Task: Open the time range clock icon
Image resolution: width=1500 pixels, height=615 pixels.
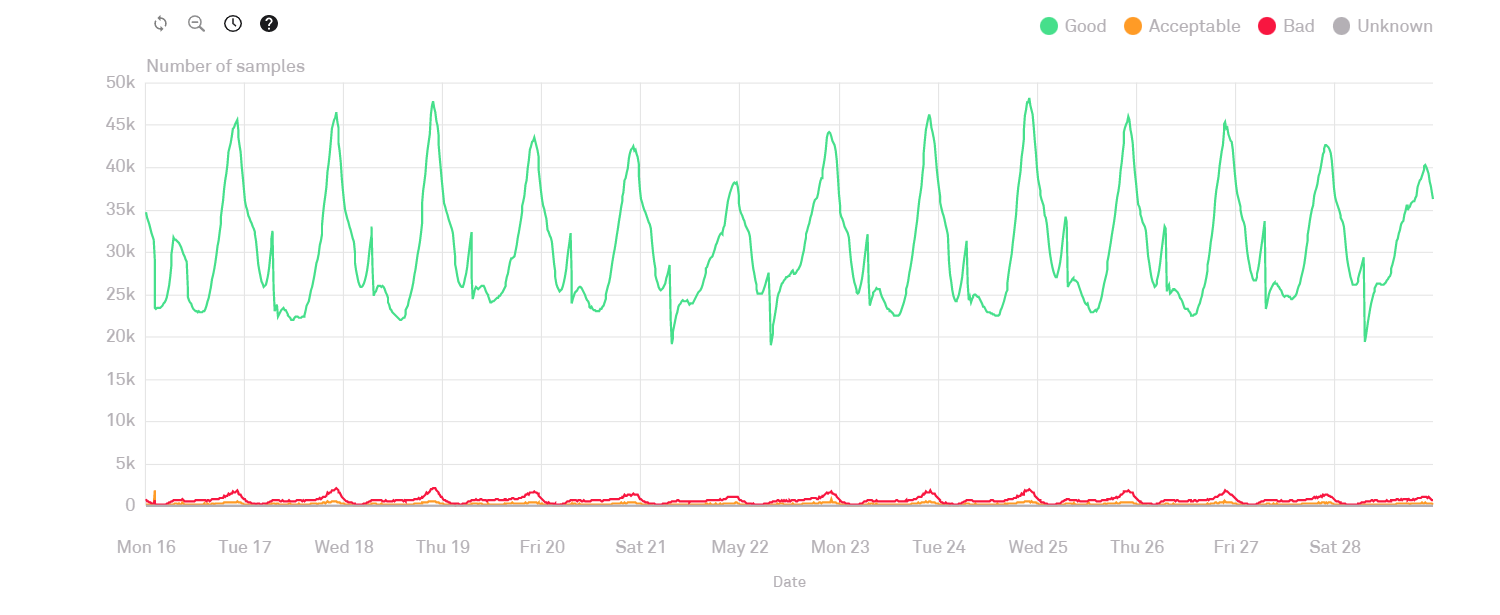Action: pos(233,24)
